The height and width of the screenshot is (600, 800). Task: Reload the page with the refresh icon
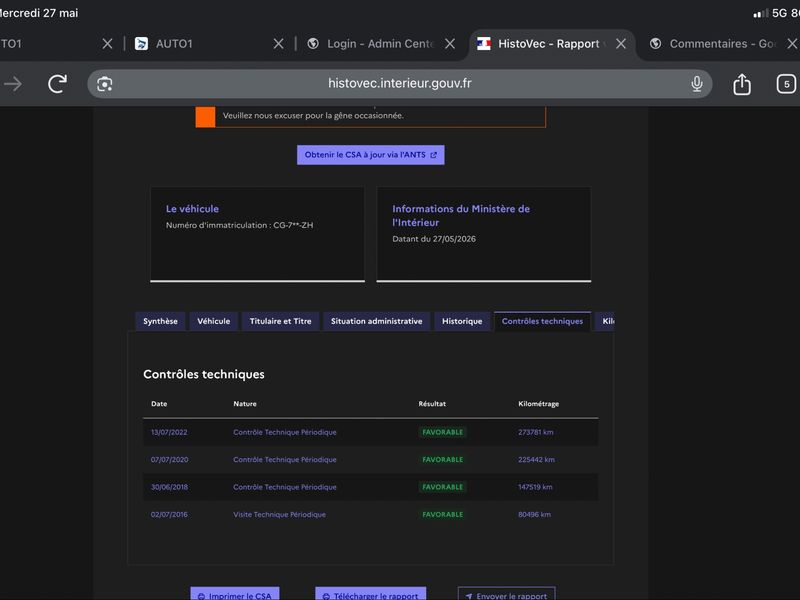[x=57, y=84]
